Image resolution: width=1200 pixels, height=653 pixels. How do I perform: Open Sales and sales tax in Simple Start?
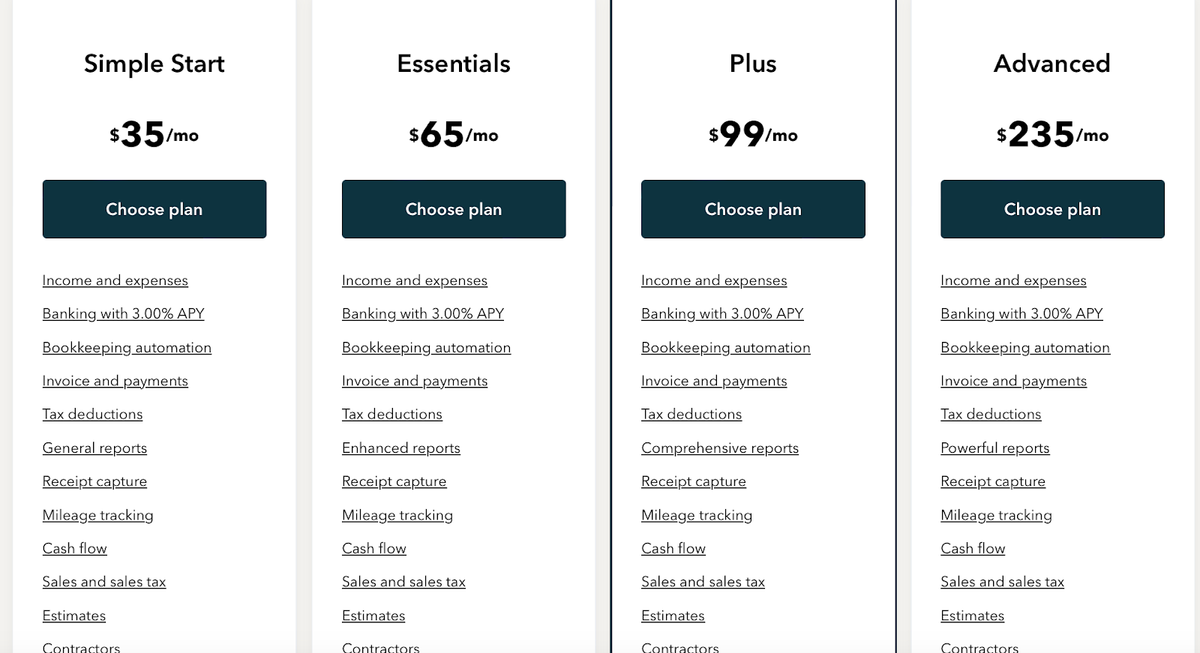coord(104,582)
